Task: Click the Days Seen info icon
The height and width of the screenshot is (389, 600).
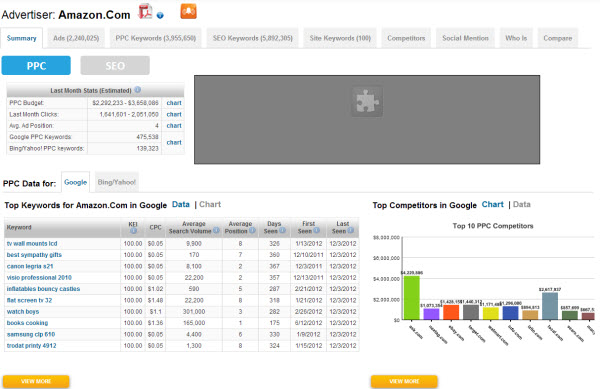Action: 282,231
